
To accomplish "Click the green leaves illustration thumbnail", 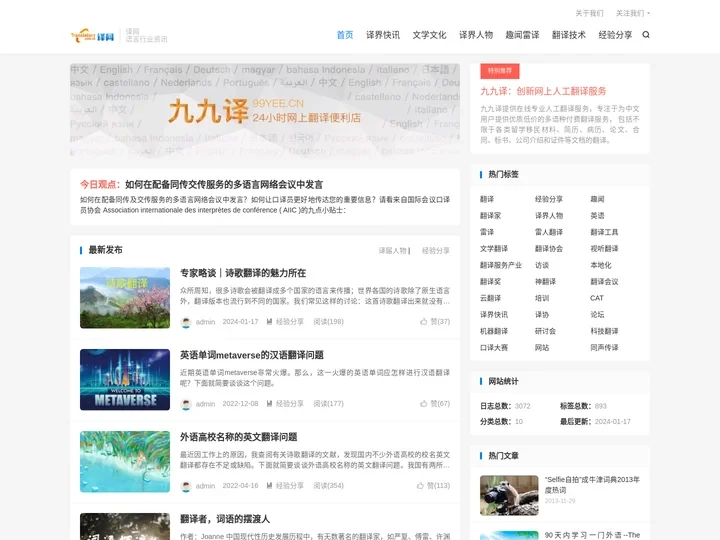I will tap(125, 461).
